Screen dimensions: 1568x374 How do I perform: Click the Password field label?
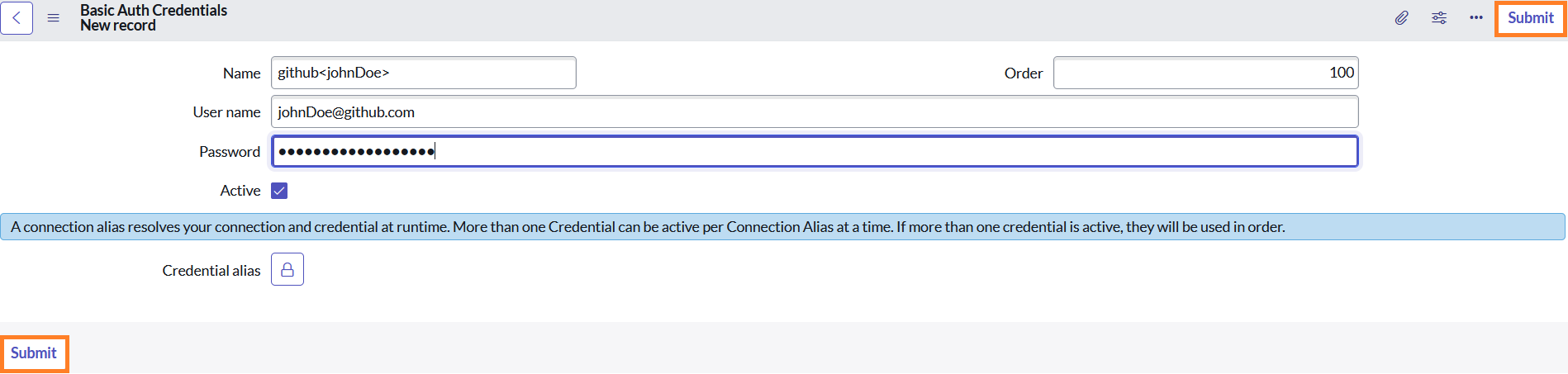pyautogui.click(x=230, y=152)
